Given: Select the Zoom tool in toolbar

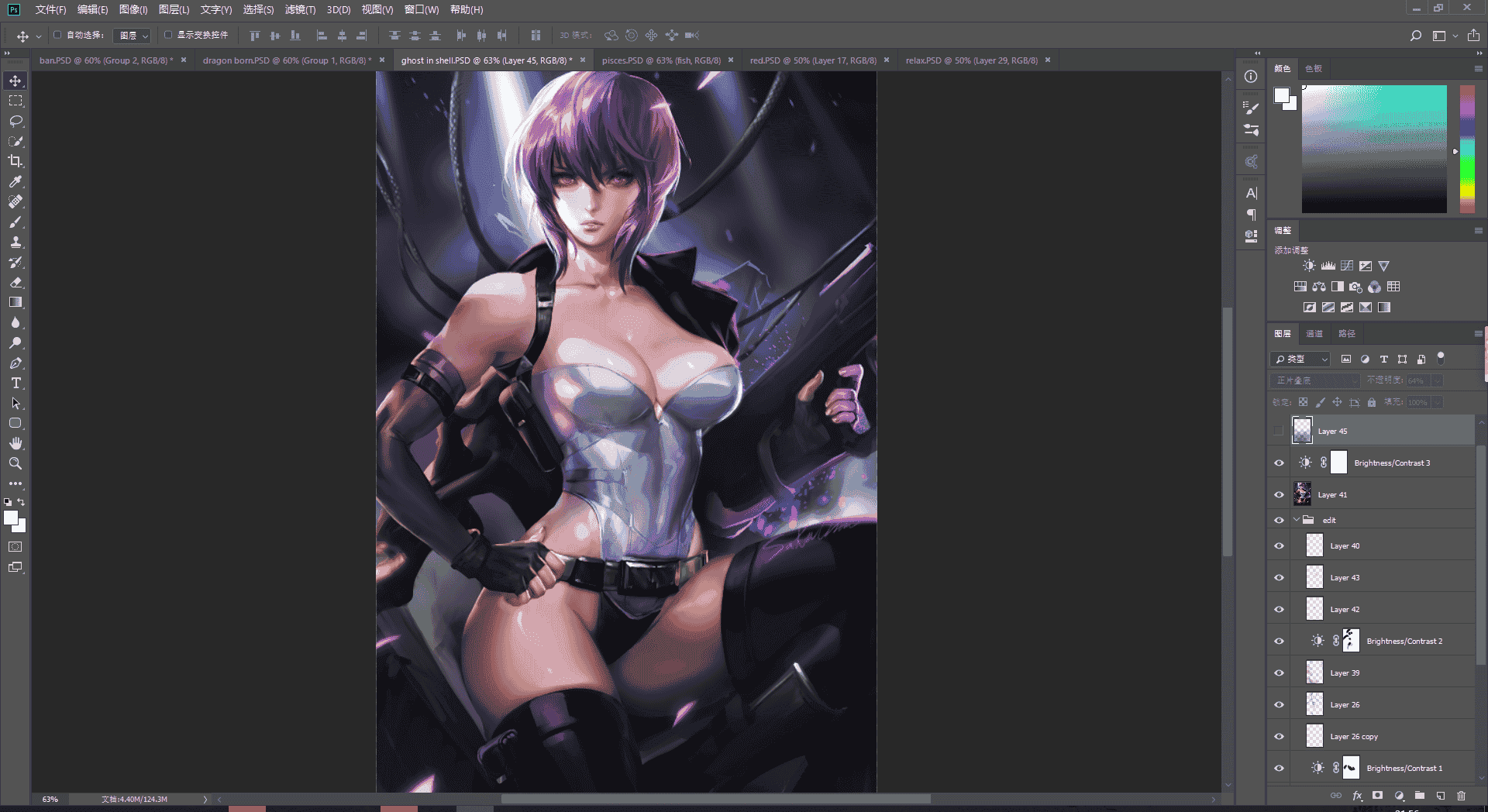Looking at the screenshot, I should [15, 463].
